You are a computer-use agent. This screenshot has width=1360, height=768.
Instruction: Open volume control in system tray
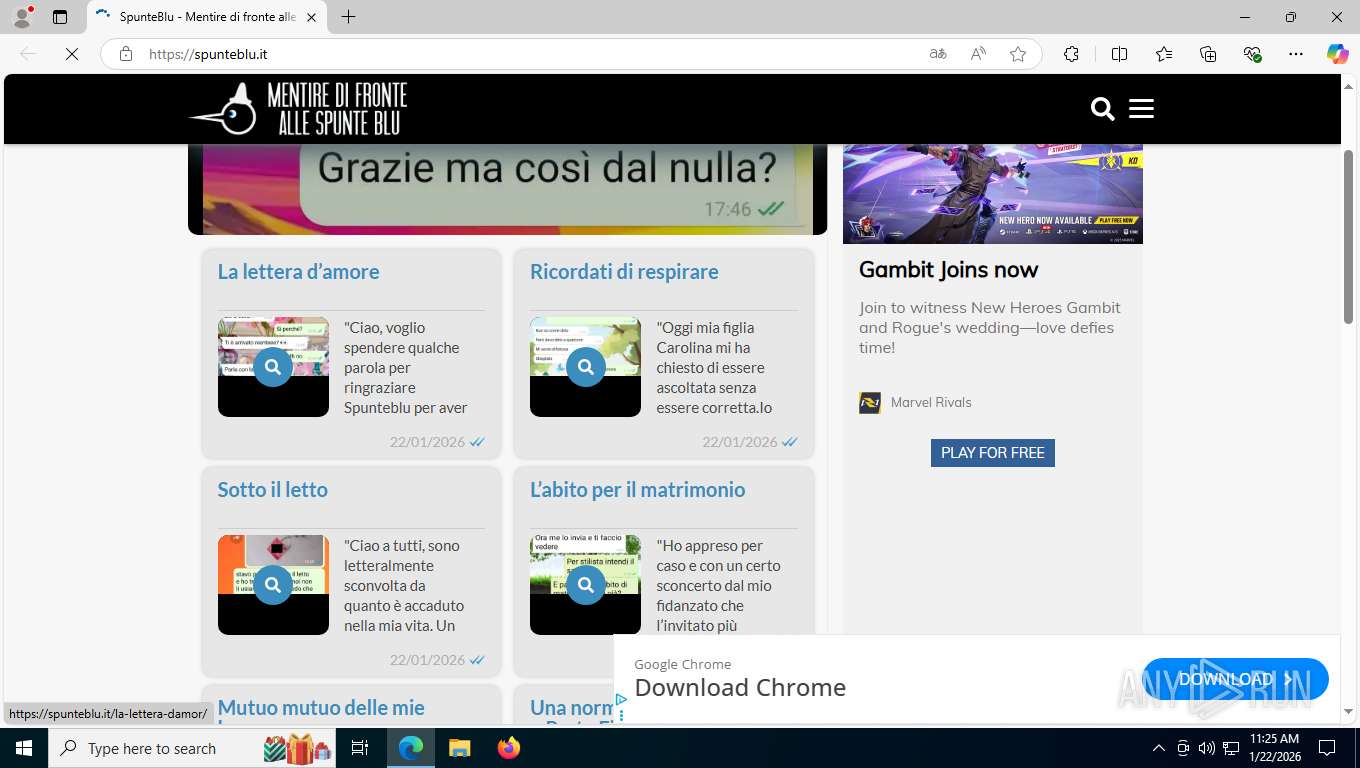[1207, 748]
